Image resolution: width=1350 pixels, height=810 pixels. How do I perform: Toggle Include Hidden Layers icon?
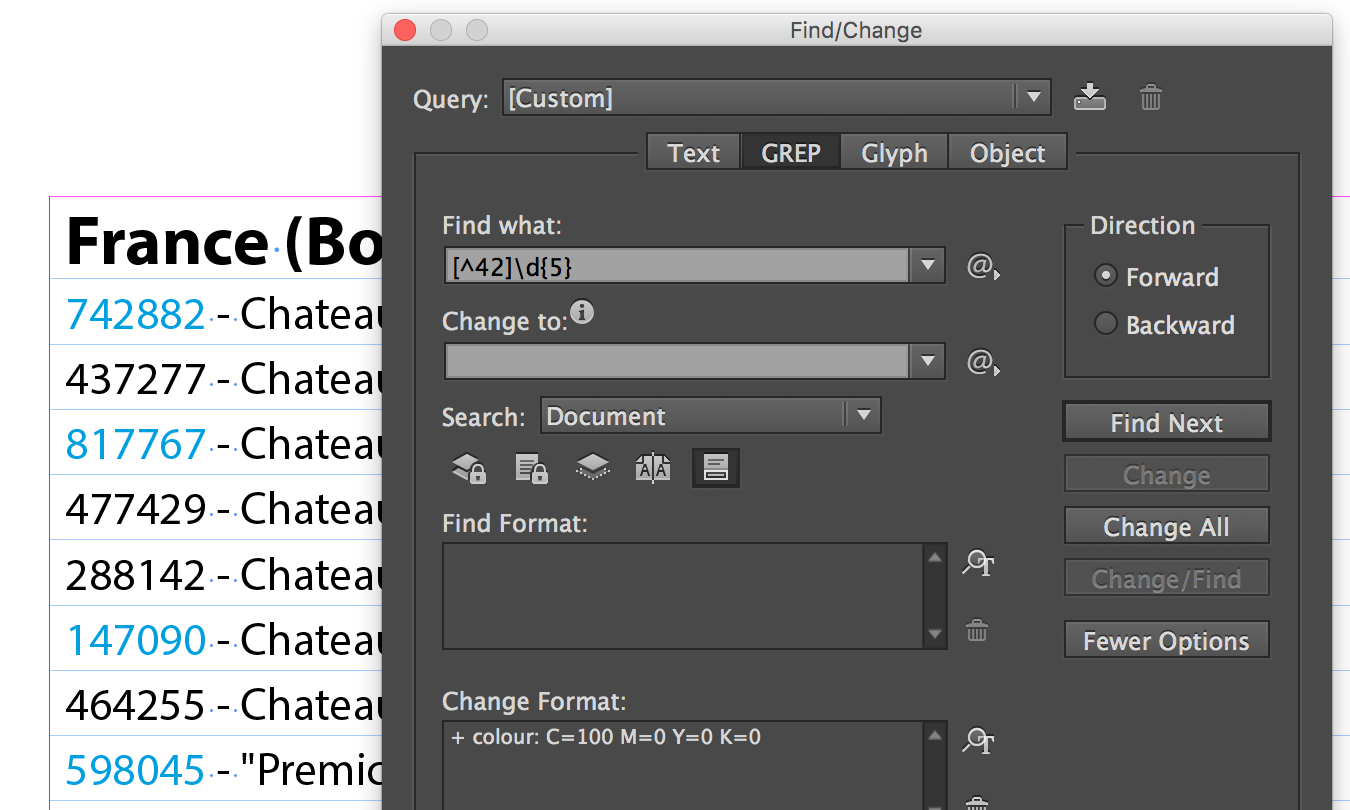tap(593, 468)
